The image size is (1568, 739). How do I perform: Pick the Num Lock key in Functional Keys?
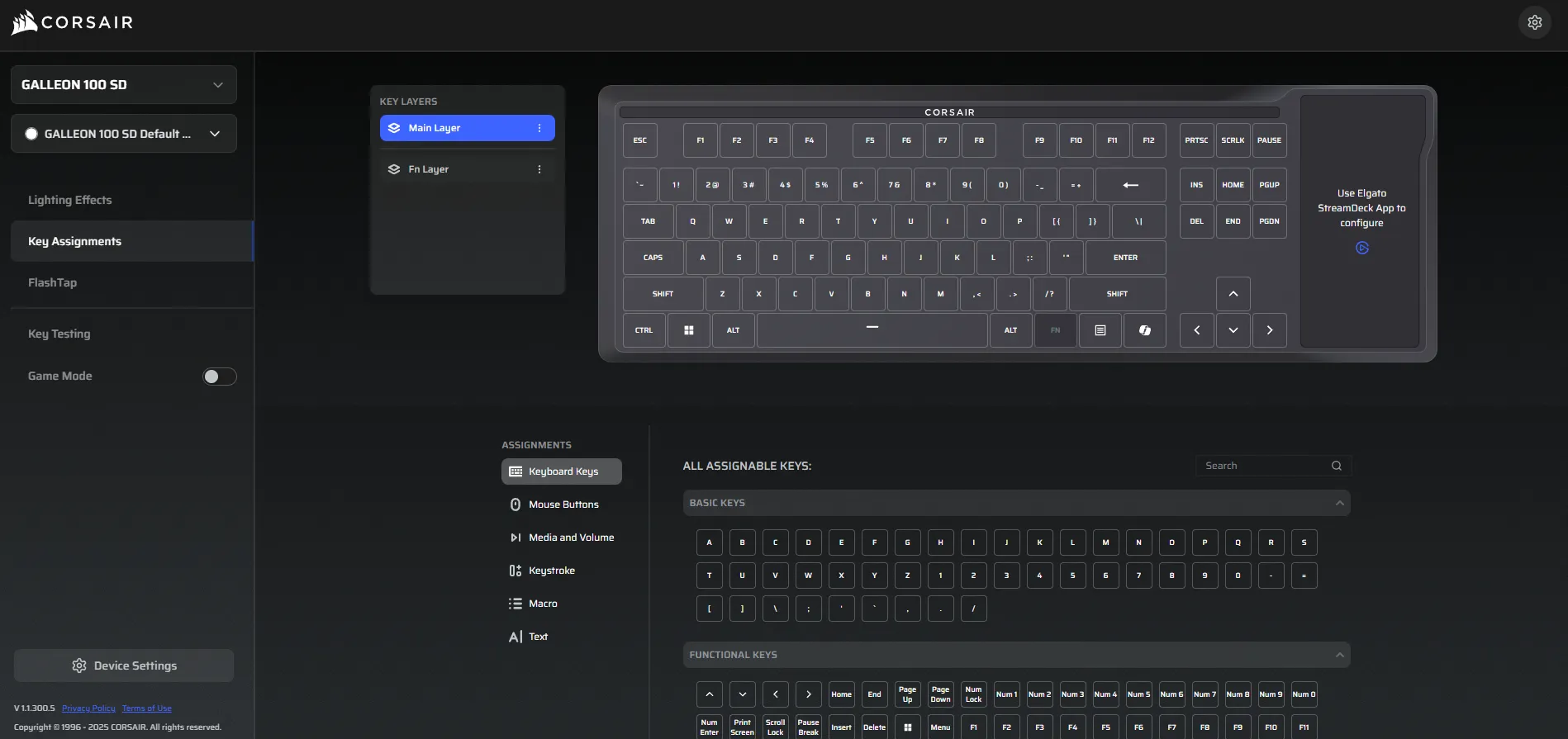tap(973, 694)
